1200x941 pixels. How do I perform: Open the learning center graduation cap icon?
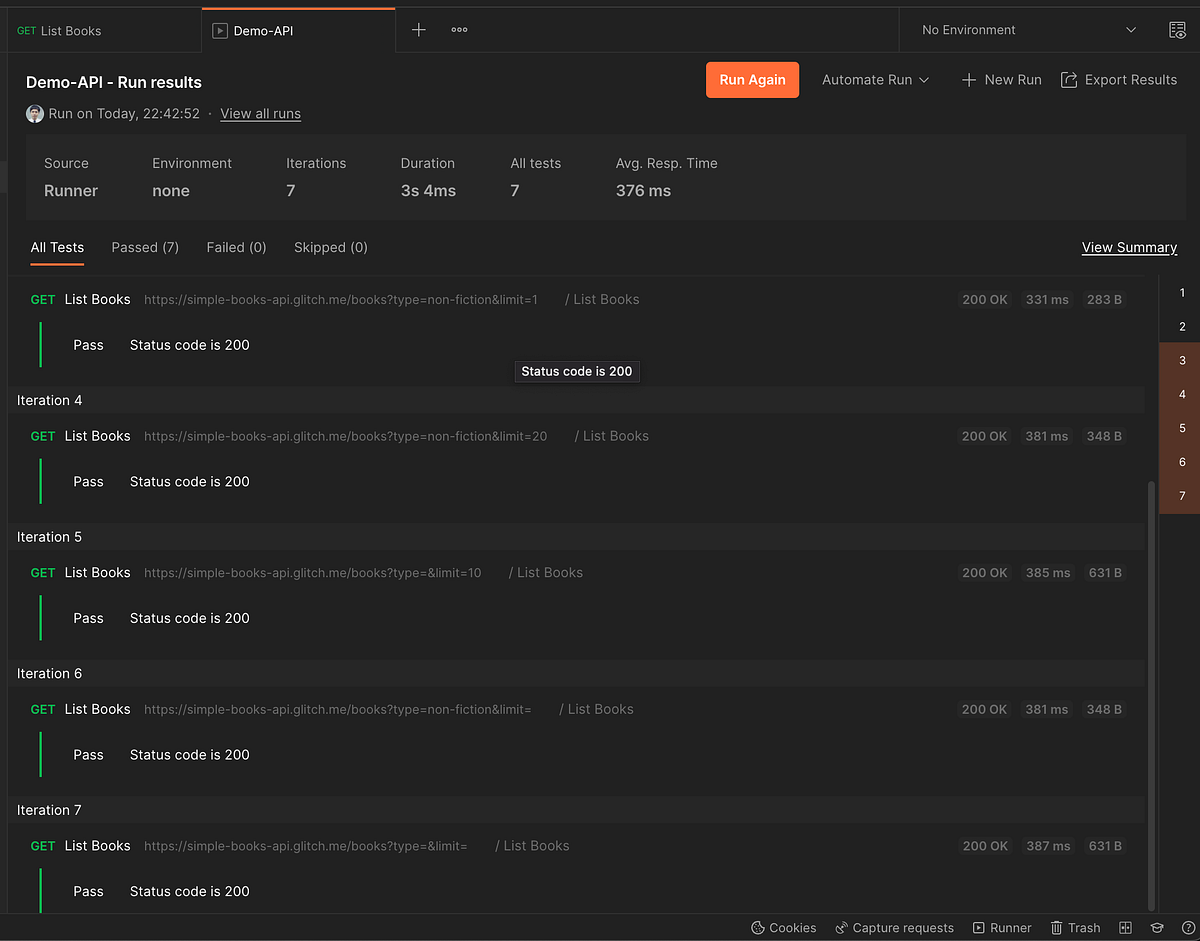tap(1157, 928)
